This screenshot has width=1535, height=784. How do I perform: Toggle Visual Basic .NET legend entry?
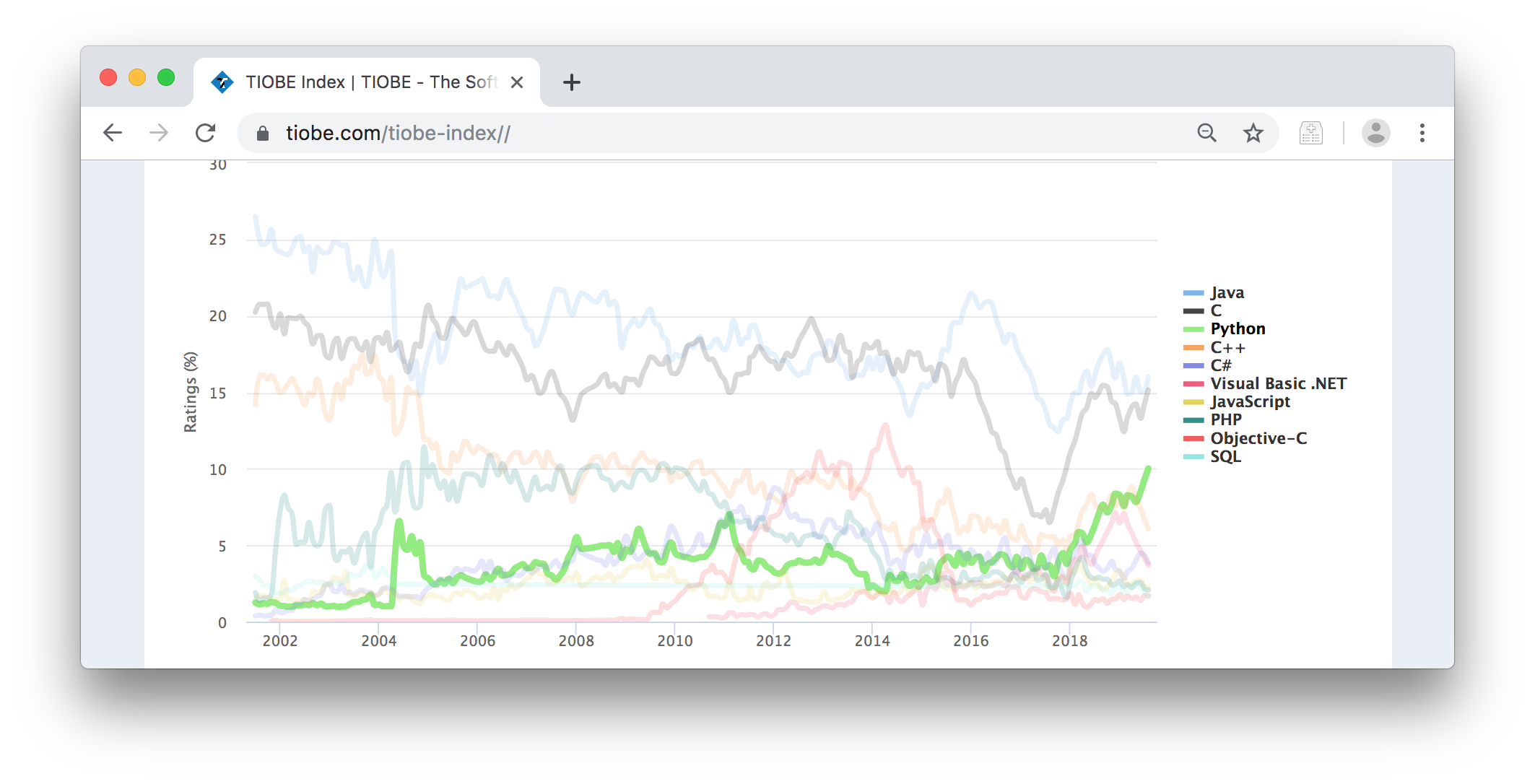click(1265, 383)
